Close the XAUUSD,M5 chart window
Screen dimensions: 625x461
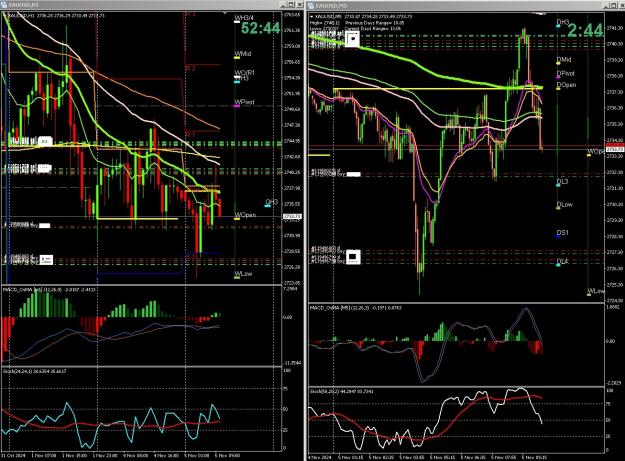click(x=621, y=5)
